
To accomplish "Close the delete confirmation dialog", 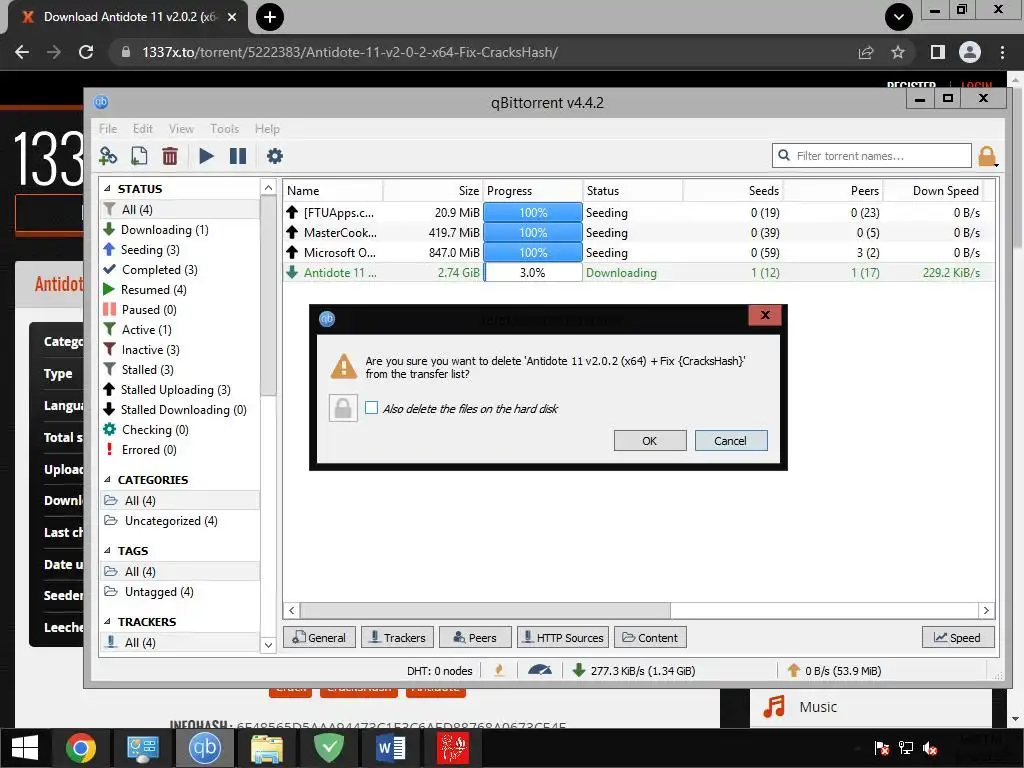I will [x=765, y=315].
